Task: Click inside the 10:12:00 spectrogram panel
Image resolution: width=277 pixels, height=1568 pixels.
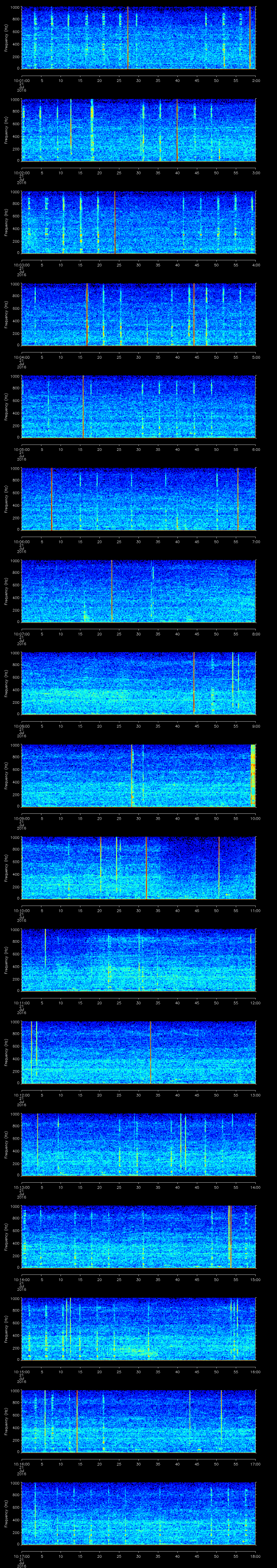Action: click(138, 1052)
